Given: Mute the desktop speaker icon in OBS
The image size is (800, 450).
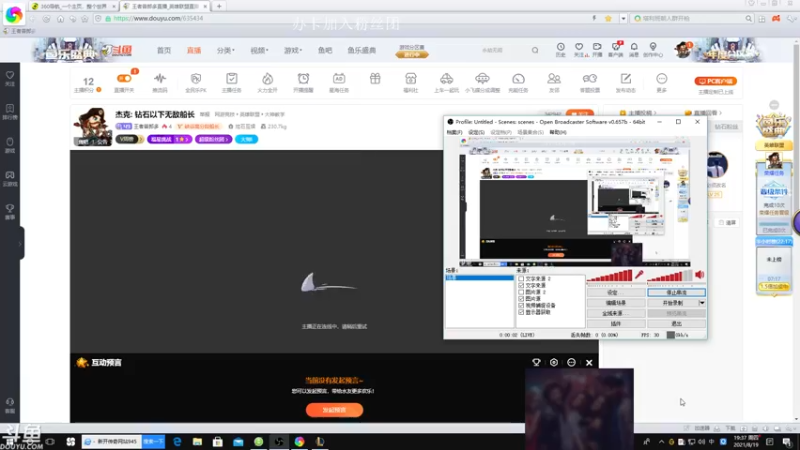Looking at the screenshot, I should tap(700, 275).
